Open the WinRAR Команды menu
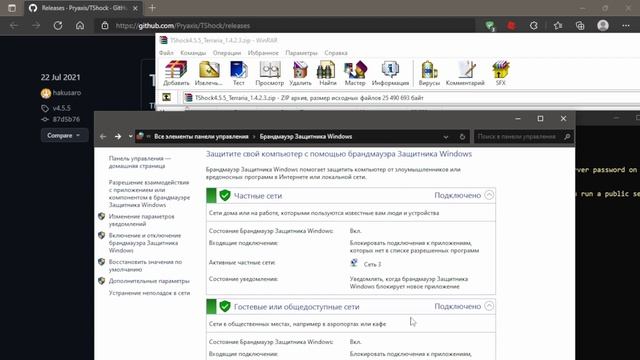This screenshot has height=360, width=640. coord(193,53)
